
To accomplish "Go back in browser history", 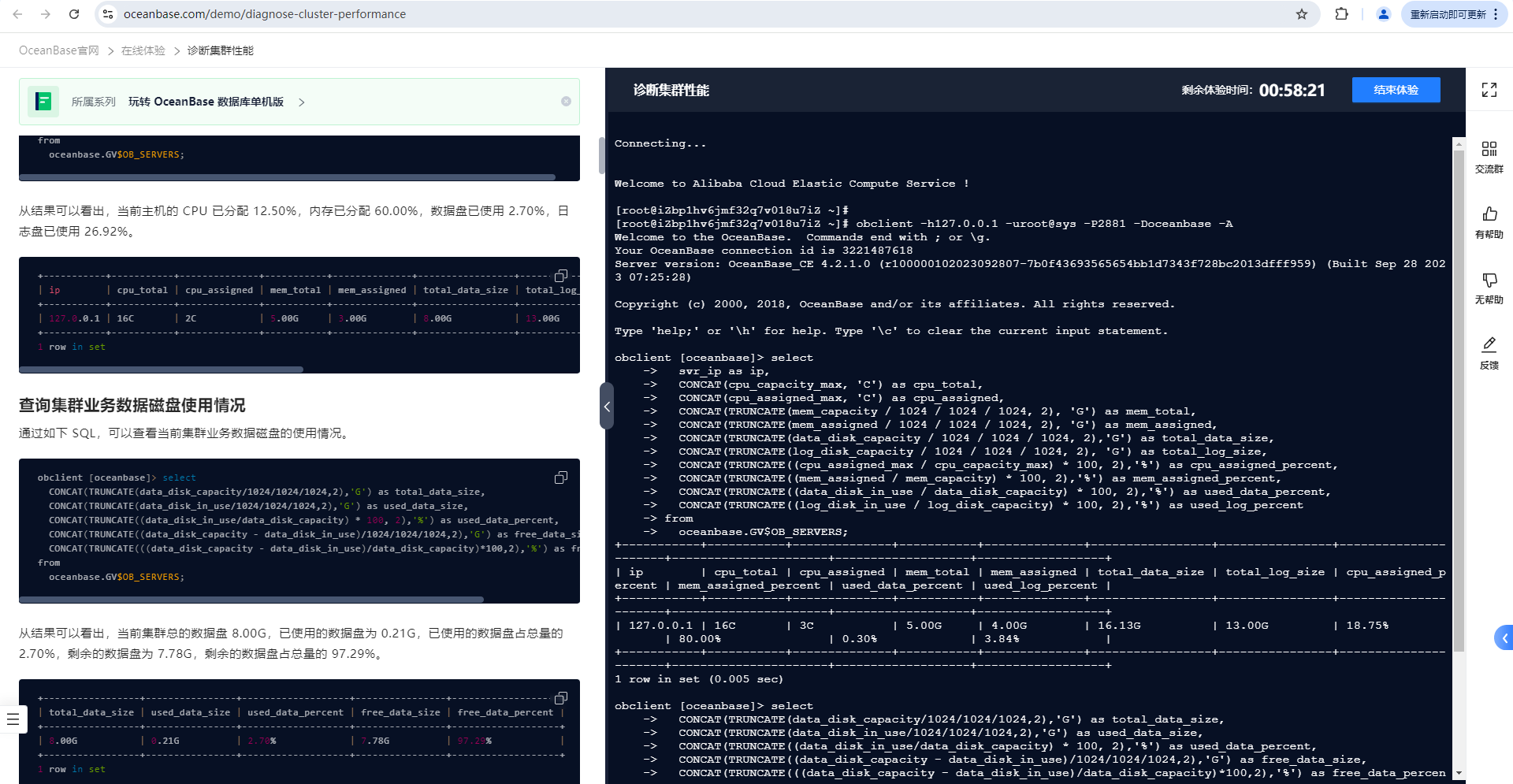I will coord(17,14).
